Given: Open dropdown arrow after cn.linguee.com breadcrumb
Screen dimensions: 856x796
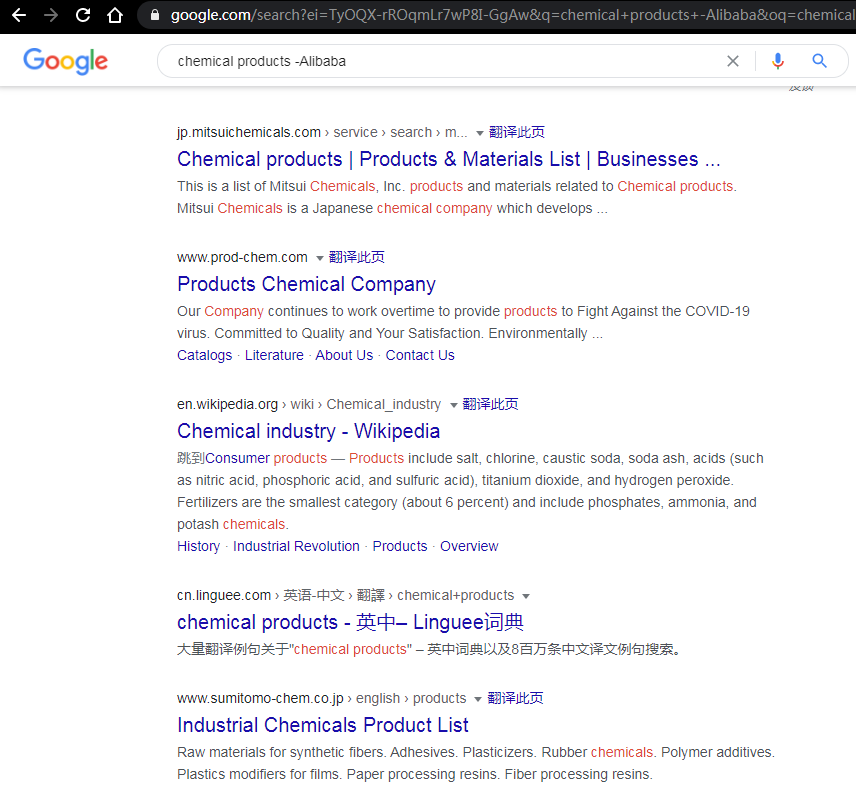Looking at the screenshot, I should 526,596.
